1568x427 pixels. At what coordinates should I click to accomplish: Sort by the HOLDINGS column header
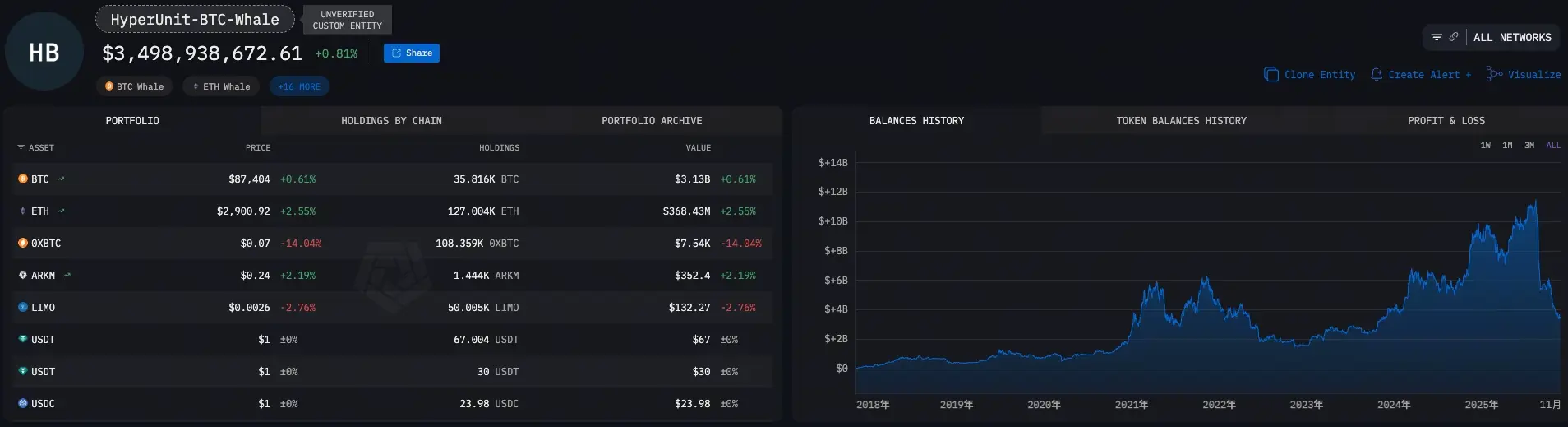(500, 147)
